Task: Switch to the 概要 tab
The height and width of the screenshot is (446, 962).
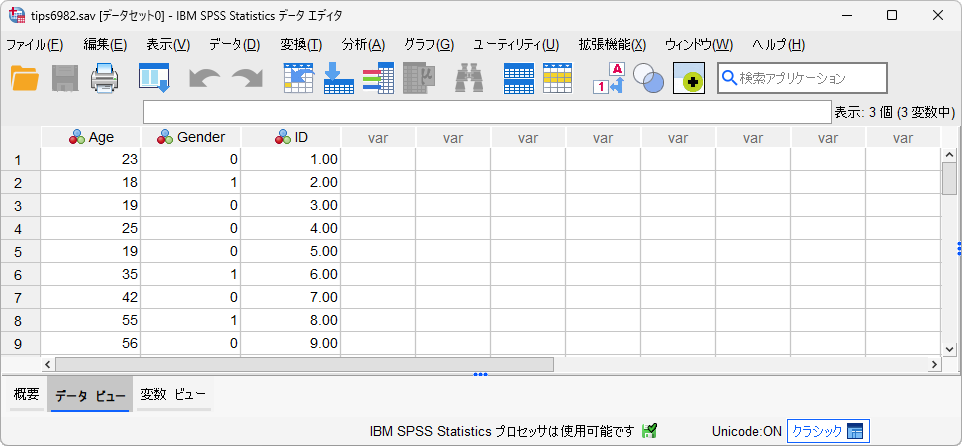Action: (26, 395)
